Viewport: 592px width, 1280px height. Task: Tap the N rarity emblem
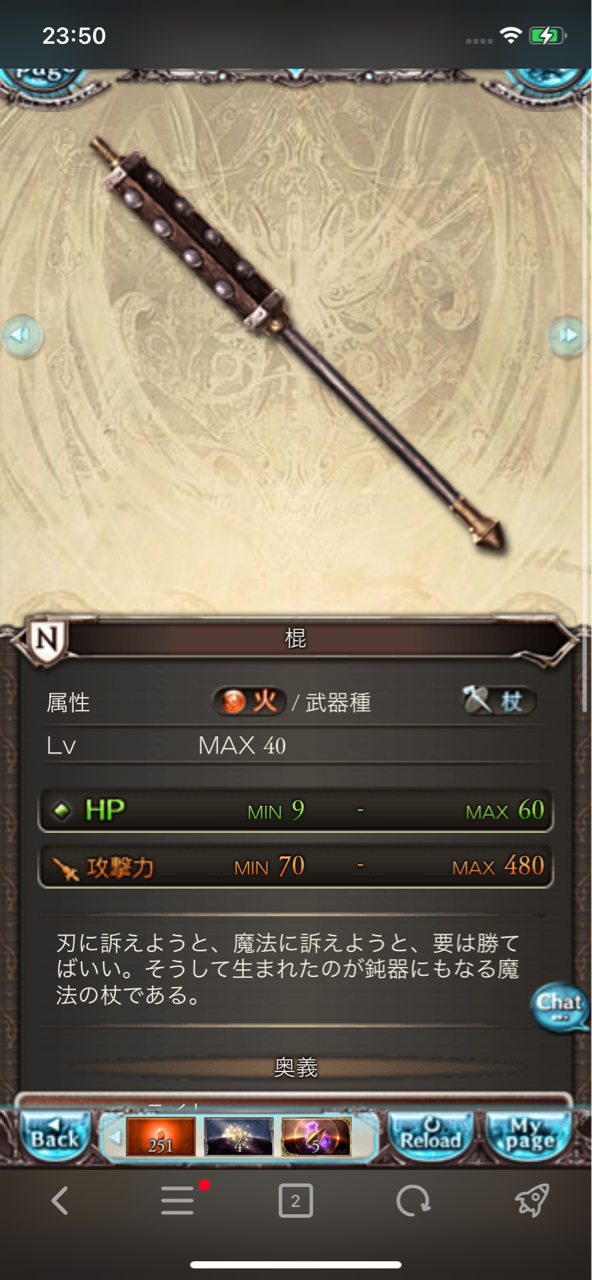45,639
